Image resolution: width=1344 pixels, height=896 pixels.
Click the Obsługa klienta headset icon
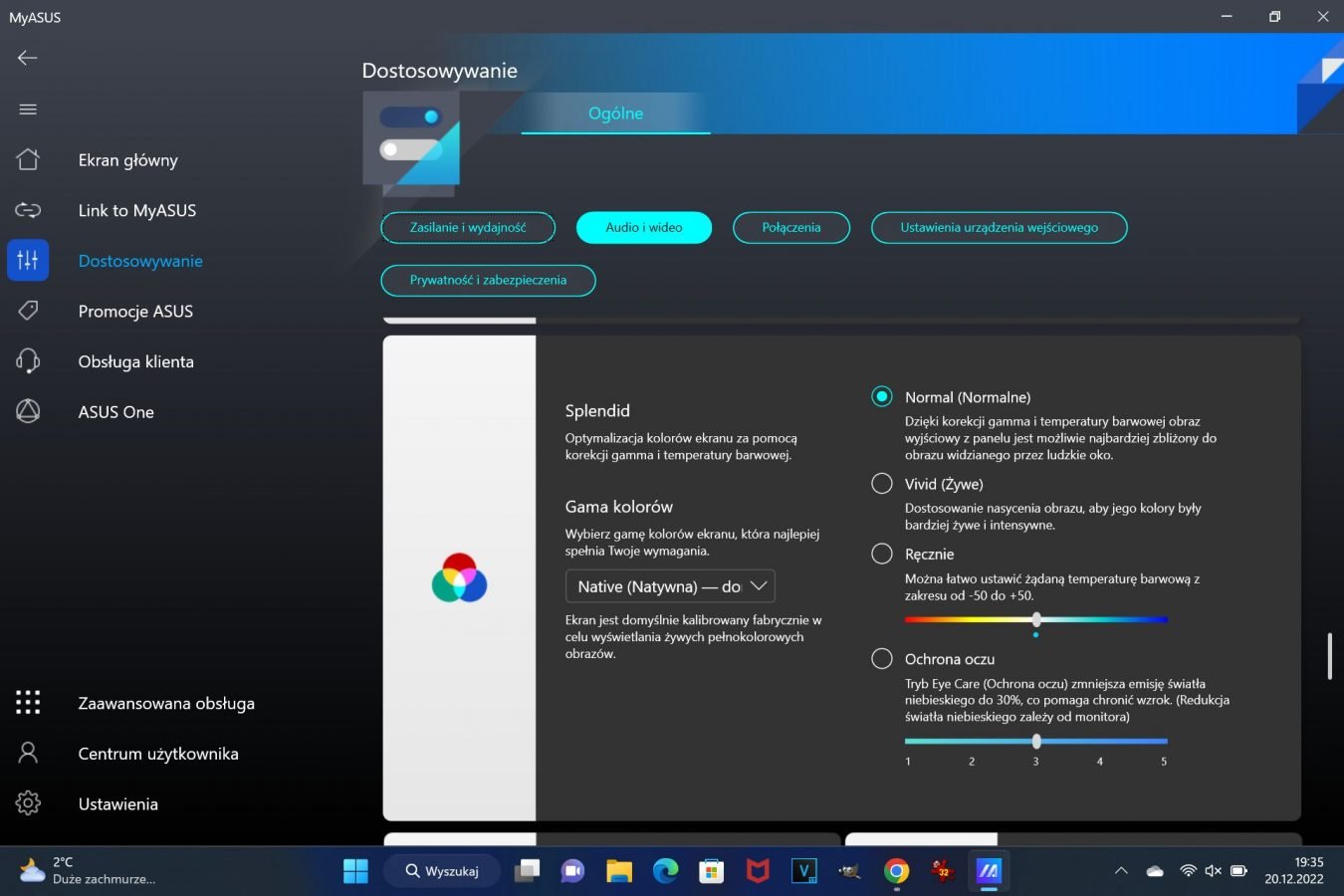pyautogui.click(x=28, y=361)
